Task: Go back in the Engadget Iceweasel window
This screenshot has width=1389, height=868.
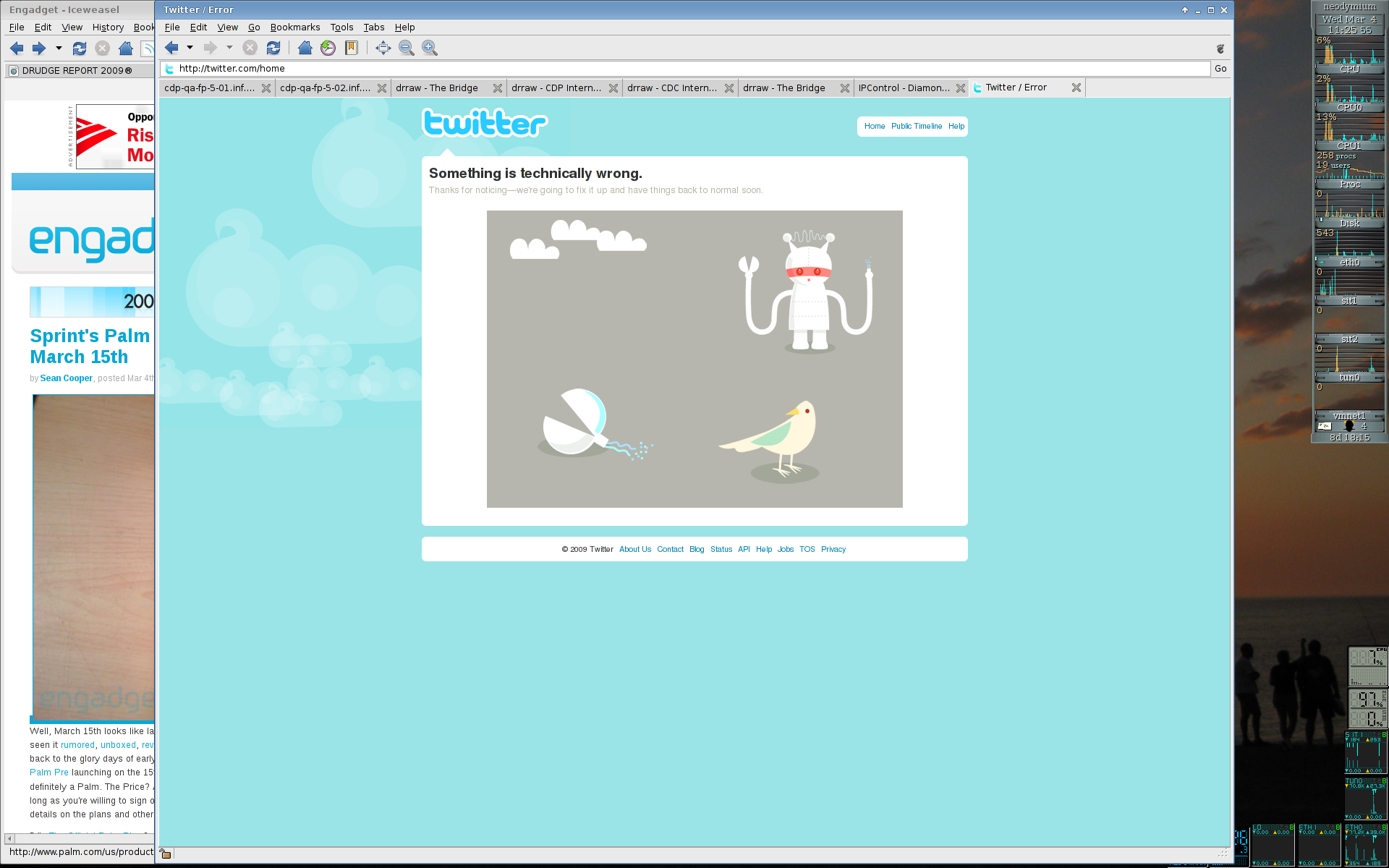Action: tap(17, 48)
